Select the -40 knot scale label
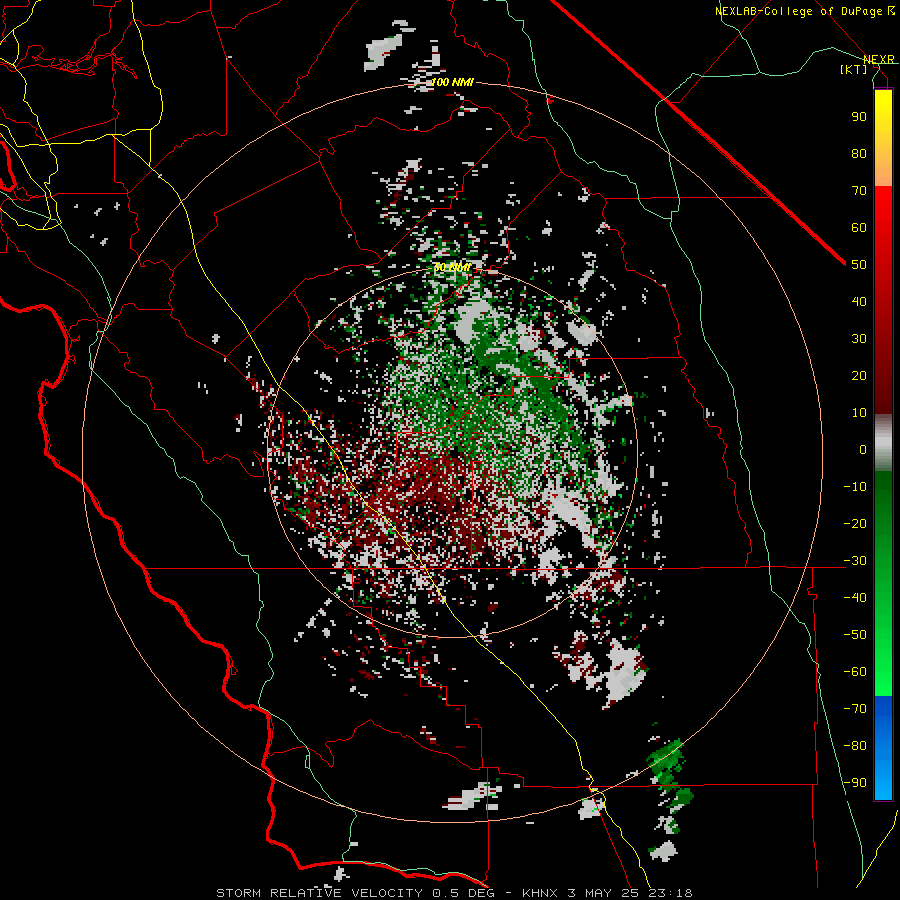 click(x=855, y=598)
